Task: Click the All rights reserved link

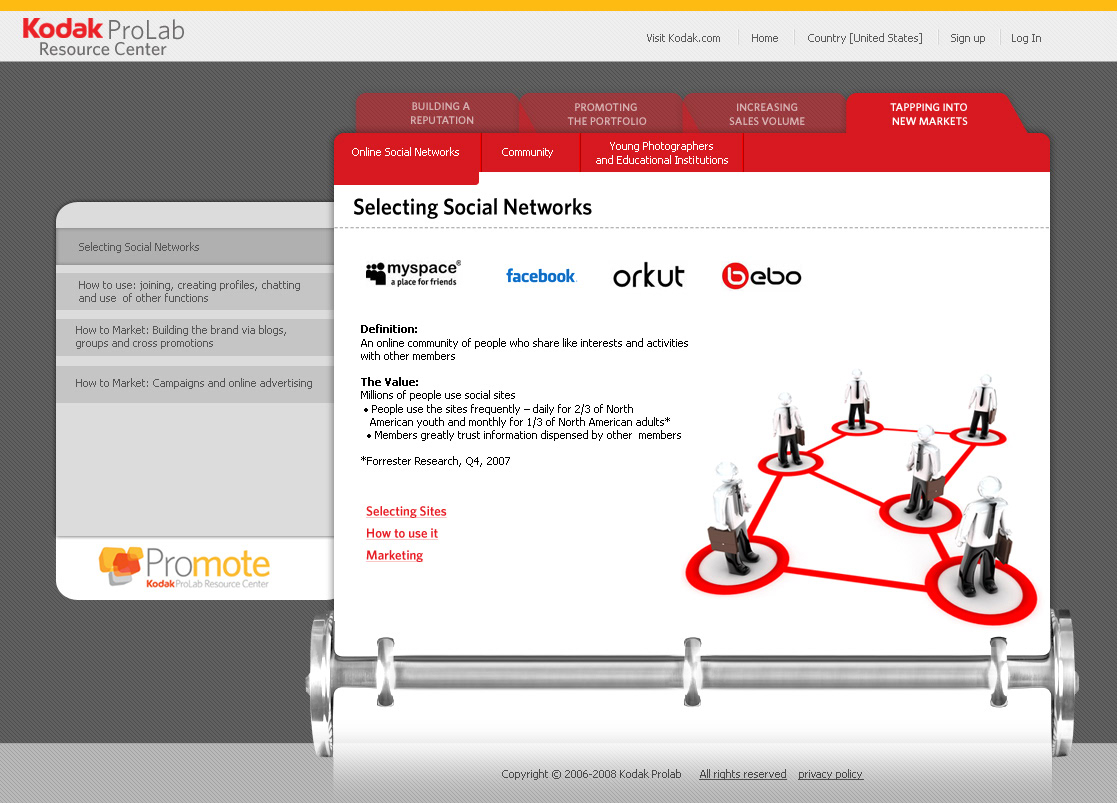Action: (743, 774)
